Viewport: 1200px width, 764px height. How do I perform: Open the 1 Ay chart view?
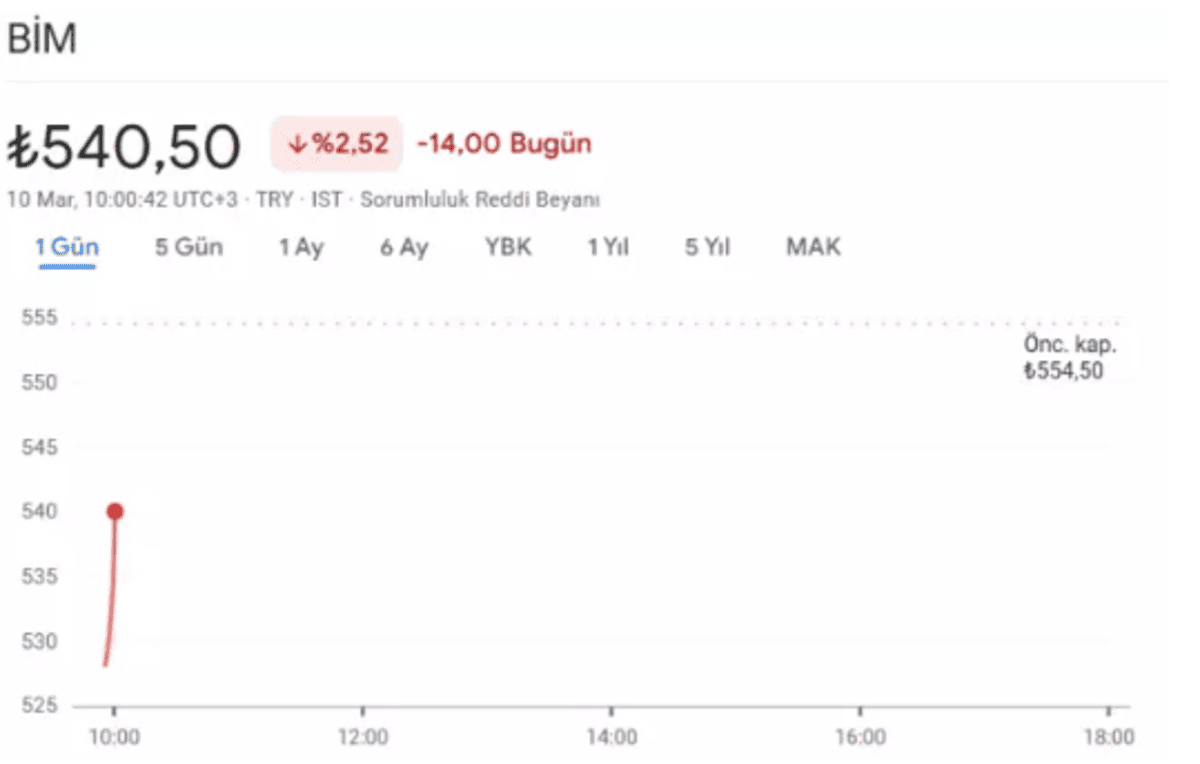click(x=301, y=247)
